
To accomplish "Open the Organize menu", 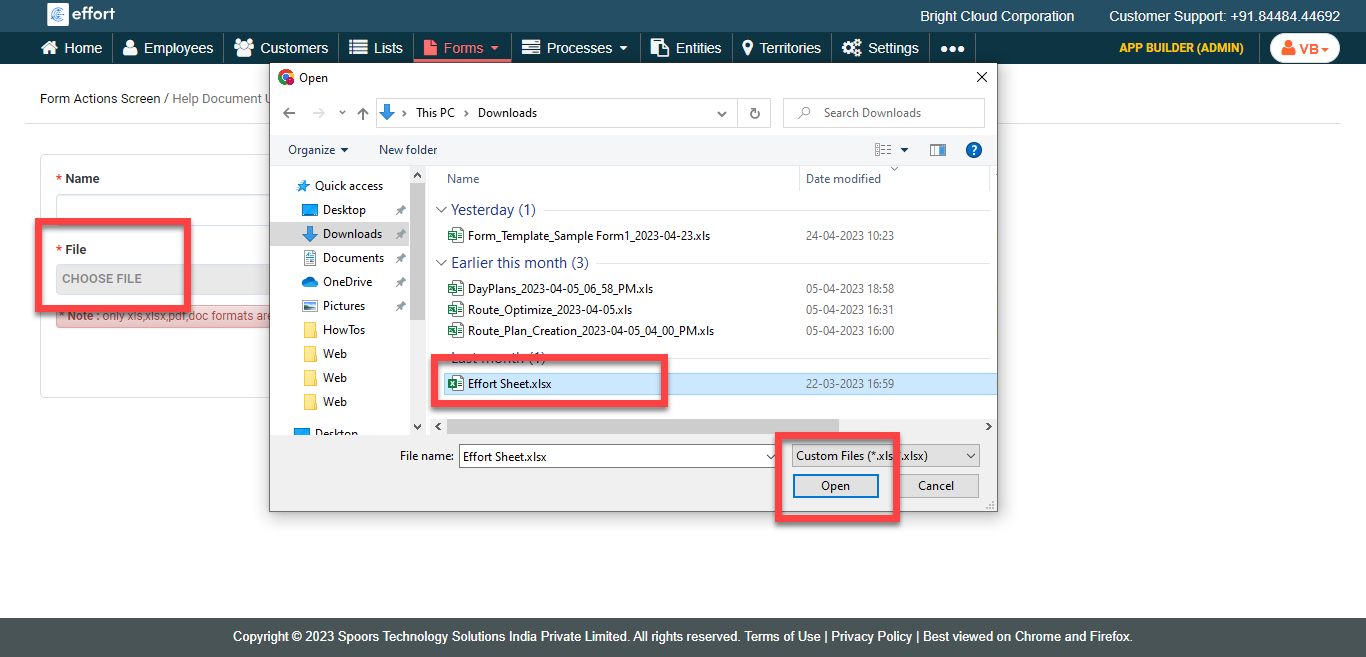I will tap(318, 150).
